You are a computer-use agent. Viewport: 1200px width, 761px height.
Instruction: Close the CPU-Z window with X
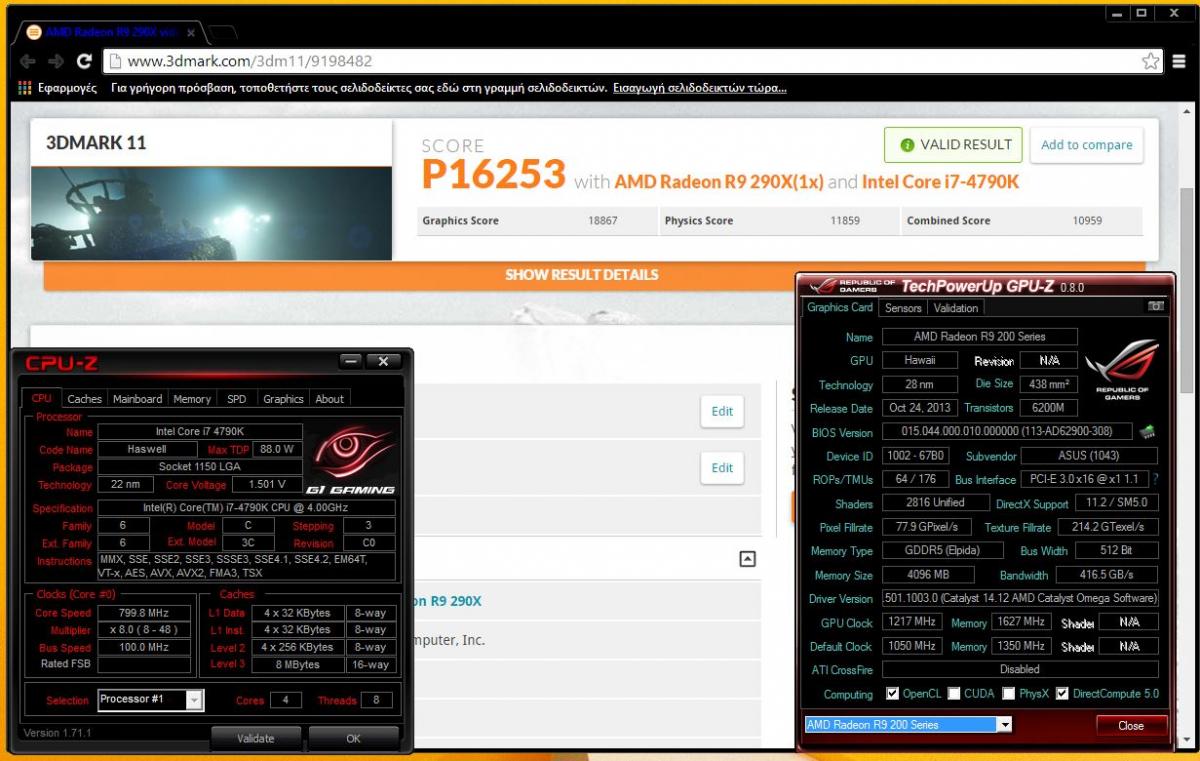383,361
